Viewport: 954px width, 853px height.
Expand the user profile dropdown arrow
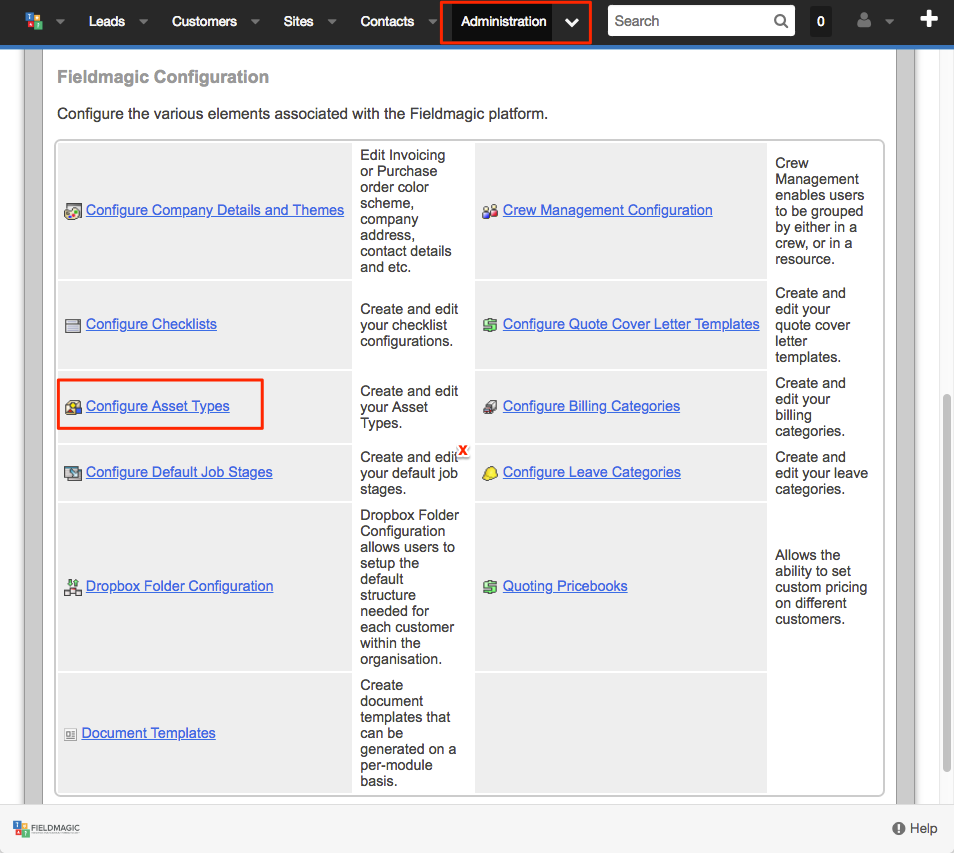pos(890,21)
